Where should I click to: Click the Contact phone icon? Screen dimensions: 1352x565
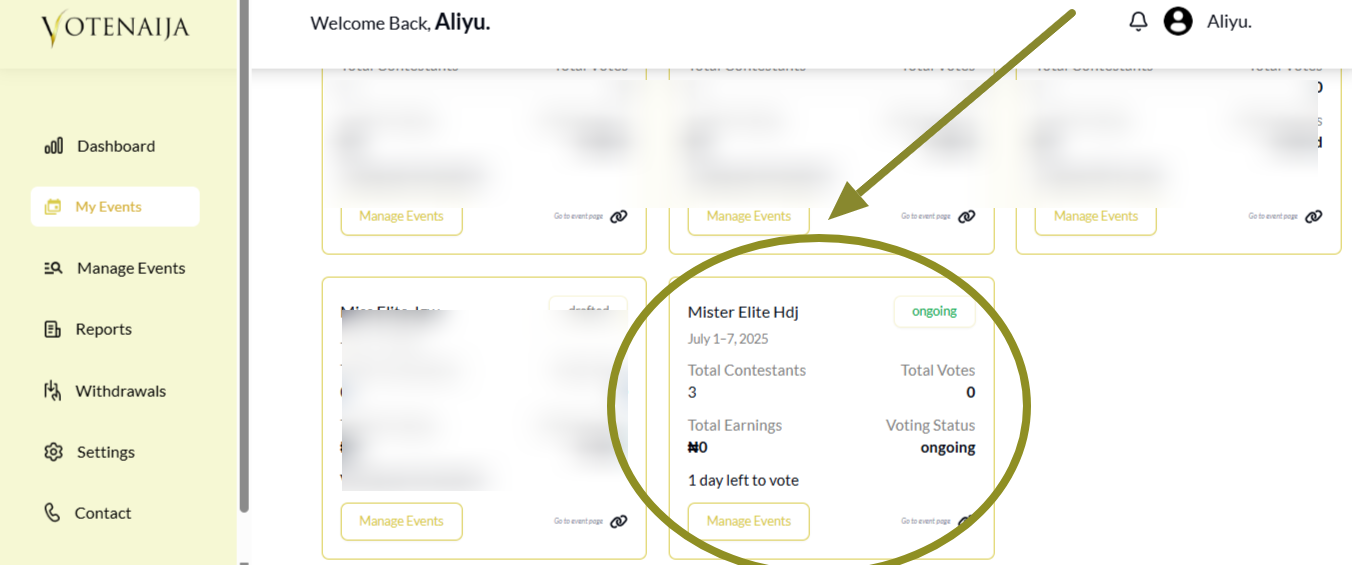point(53,513)
